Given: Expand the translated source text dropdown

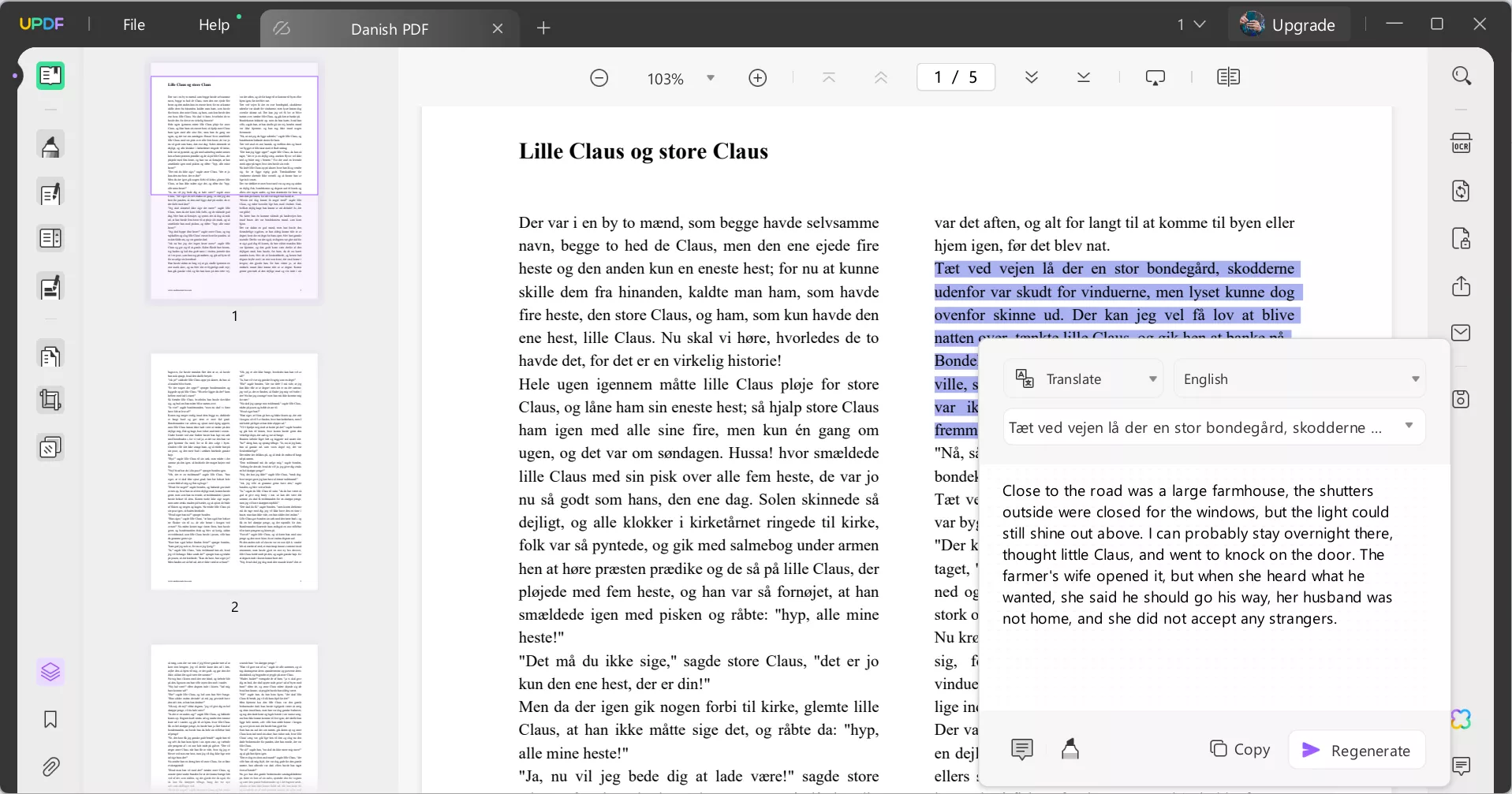Looking at the screenshot, I should click(x=1410, y=426).
